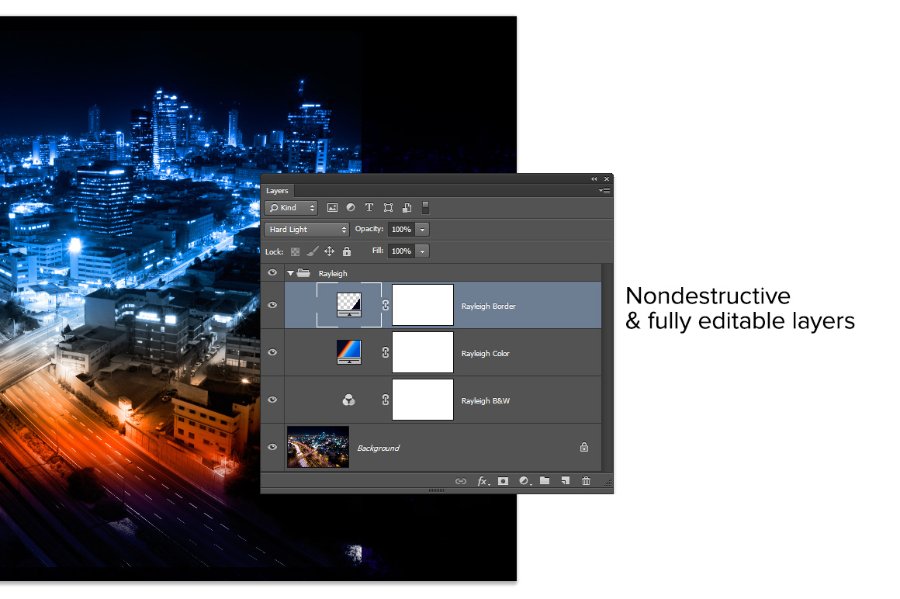Filter layers by adjustment layer icon
900x599 pixels.
[350, 208]
